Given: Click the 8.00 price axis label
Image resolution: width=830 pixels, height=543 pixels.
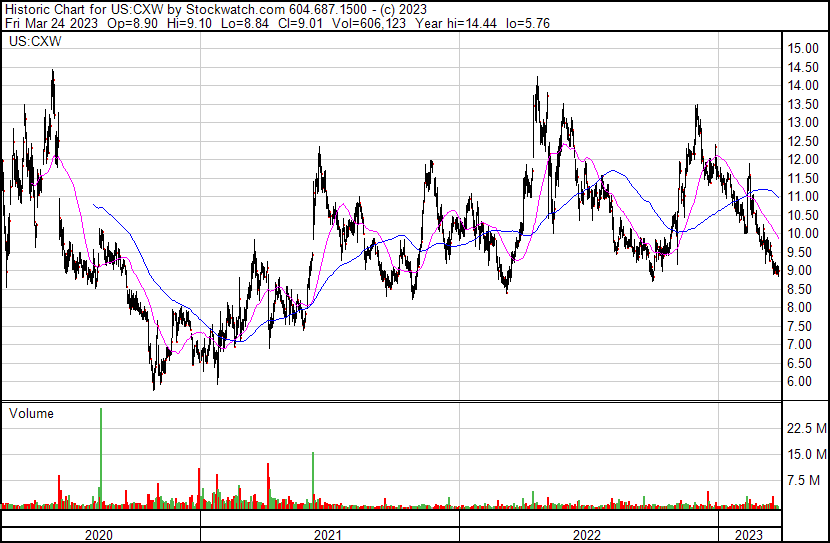Looking at the screenshot, I should pos(800,308).
